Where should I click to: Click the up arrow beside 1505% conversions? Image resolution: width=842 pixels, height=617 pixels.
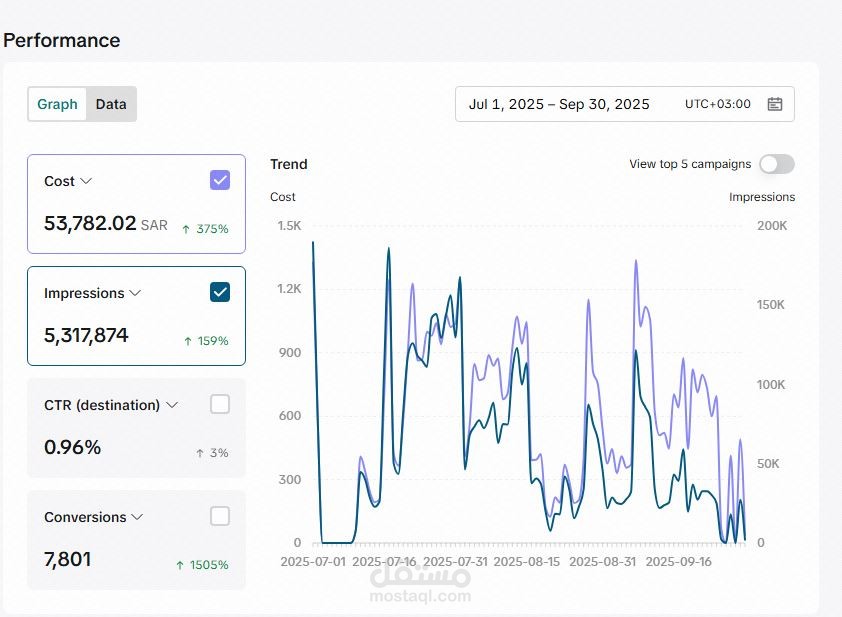(180, 565)
